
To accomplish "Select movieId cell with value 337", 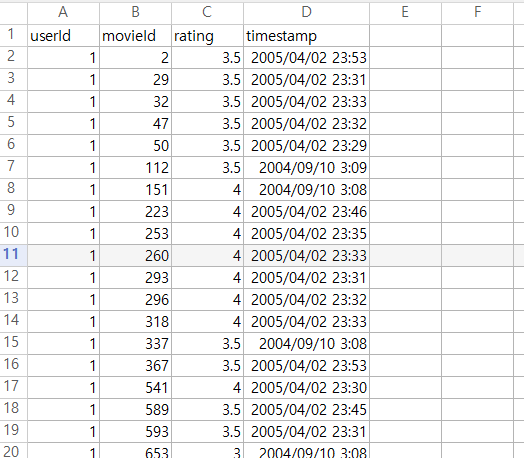I will pyautogui.click(x=135, y=343).
